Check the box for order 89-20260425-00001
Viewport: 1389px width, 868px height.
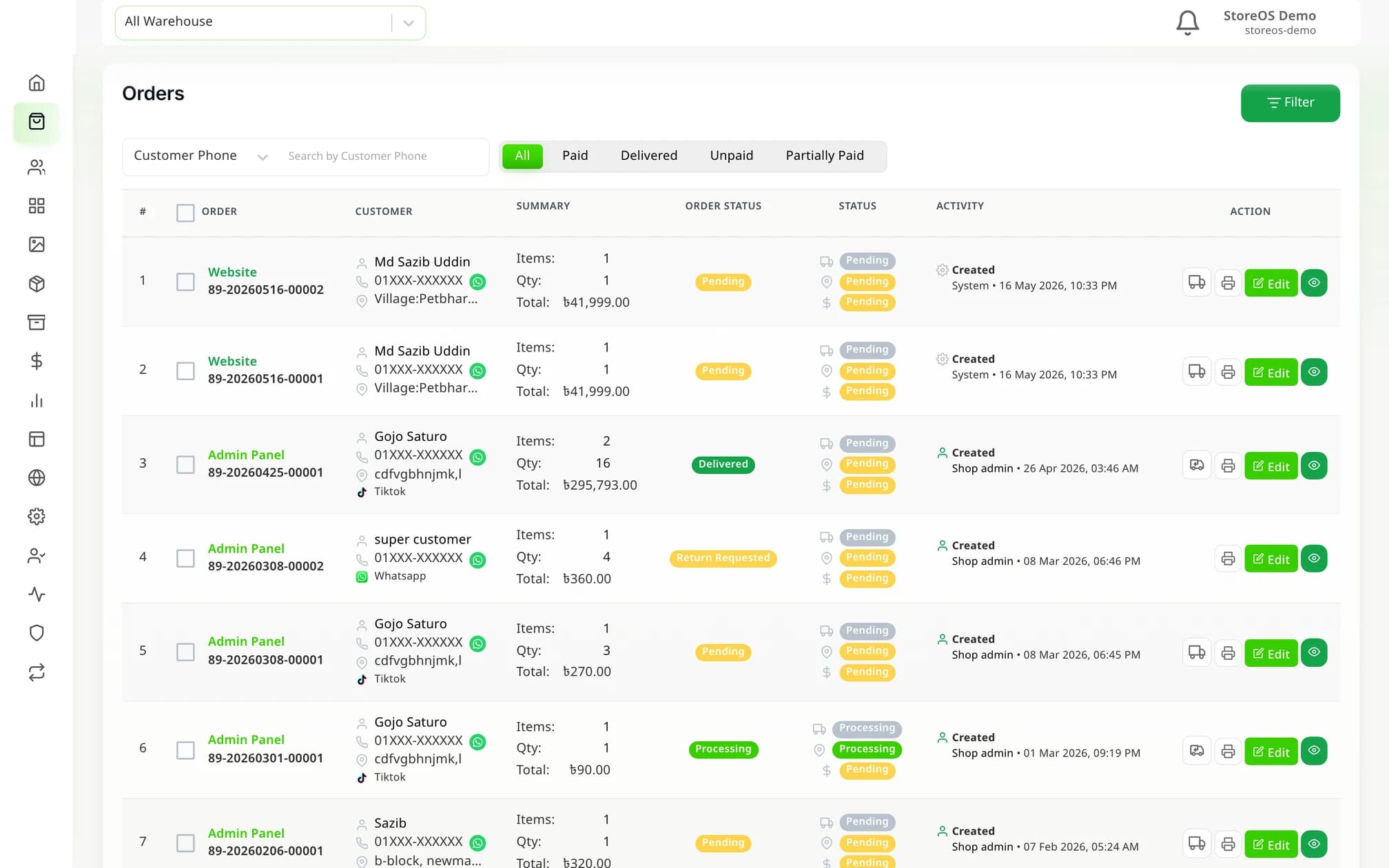click(185, 464)
